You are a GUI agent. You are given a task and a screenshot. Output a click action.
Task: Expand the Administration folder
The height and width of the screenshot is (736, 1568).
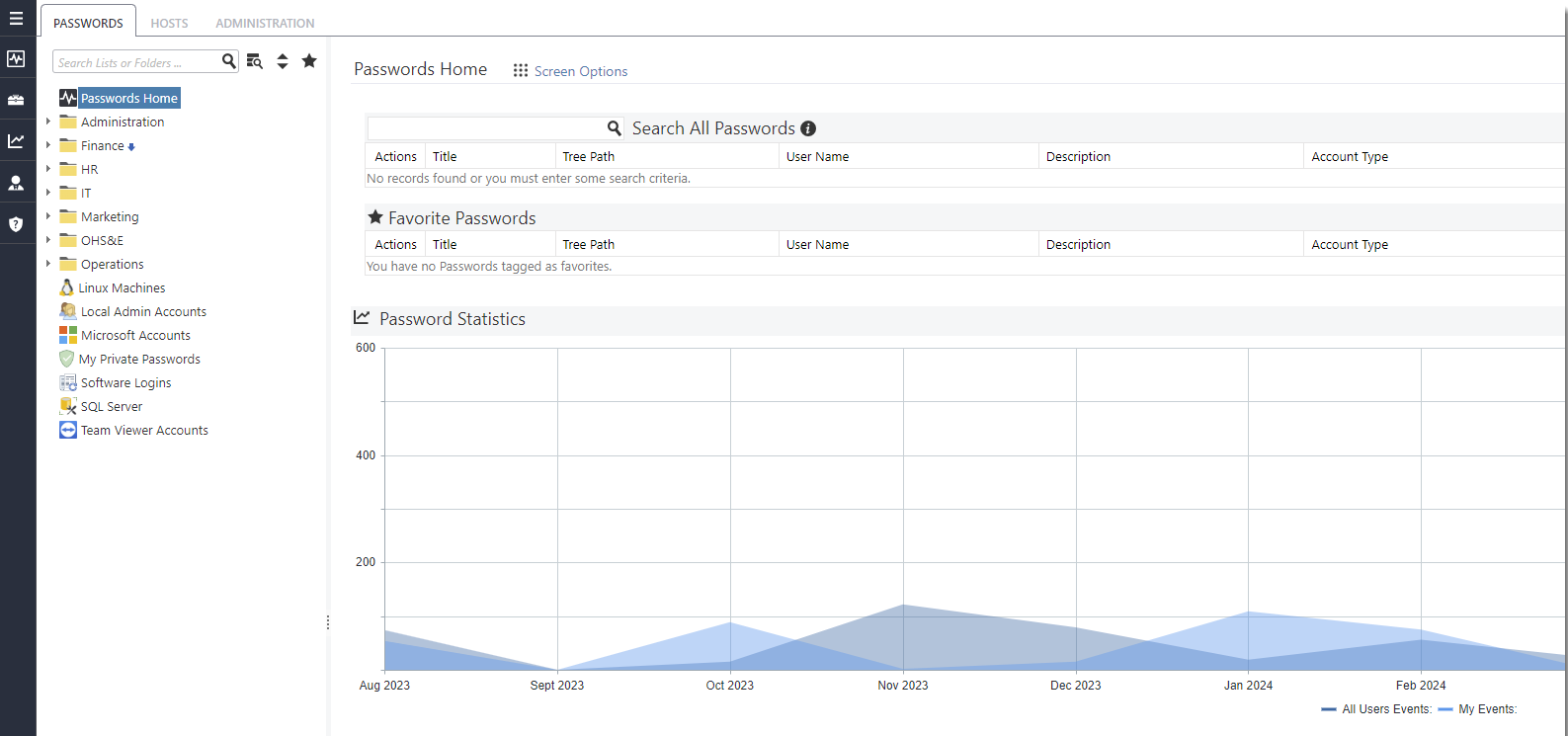click(47, 122)
